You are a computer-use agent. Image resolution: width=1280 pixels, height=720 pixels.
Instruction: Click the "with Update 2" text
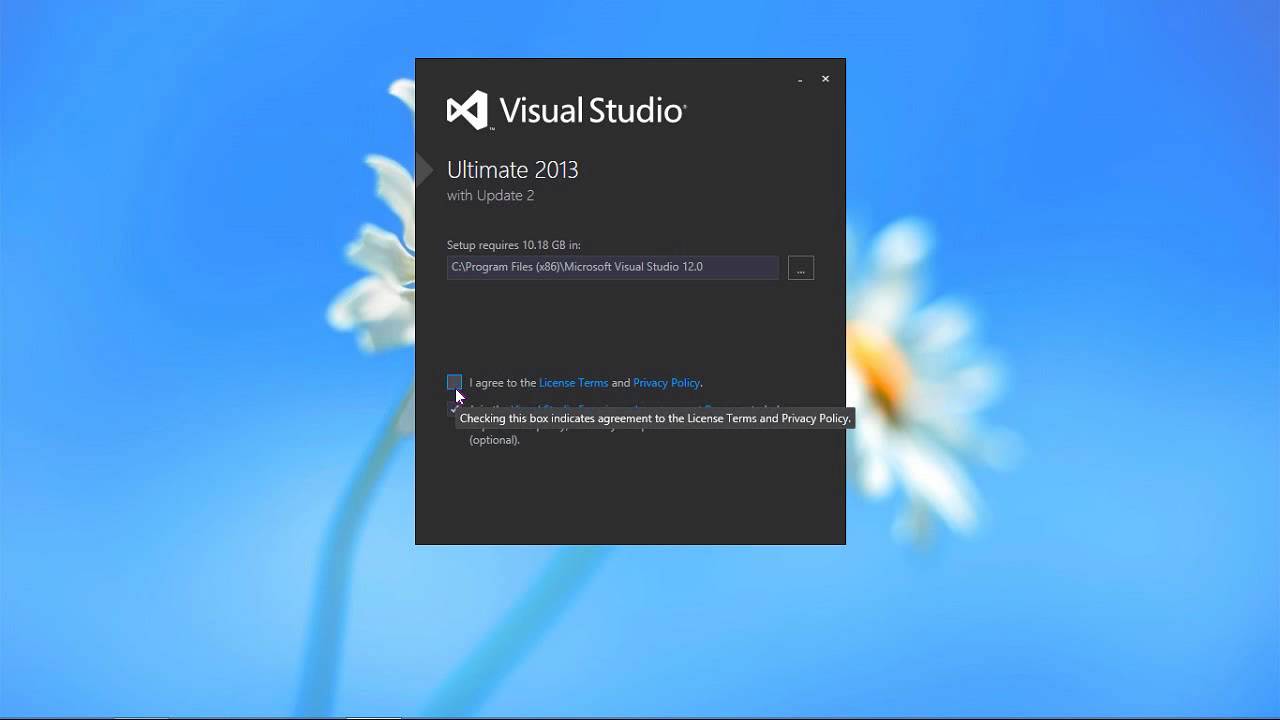[490, 196]
